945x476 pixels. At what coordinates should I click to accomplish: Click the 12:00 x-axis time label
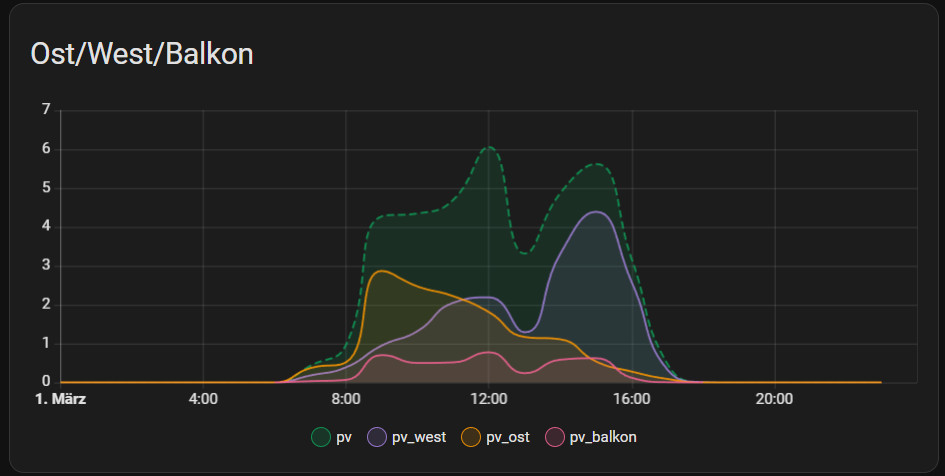489,400
